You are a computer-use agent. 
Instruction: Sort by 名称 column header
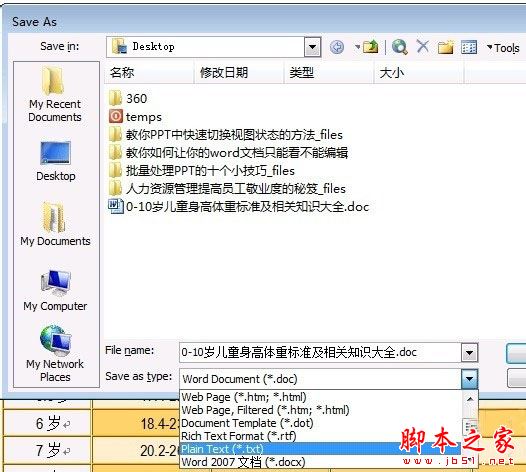(x=150, y=72)
